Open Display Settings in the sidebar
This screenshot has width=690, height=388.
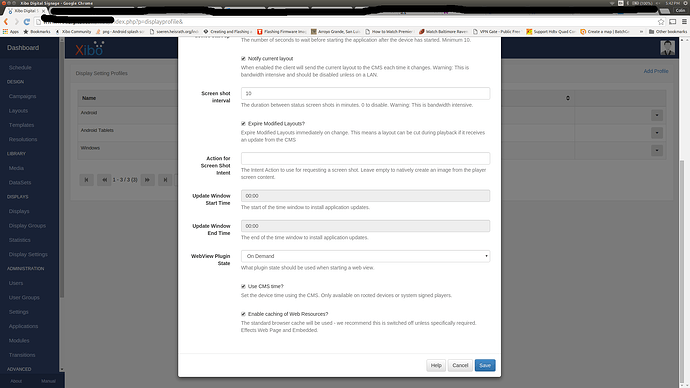28,254
